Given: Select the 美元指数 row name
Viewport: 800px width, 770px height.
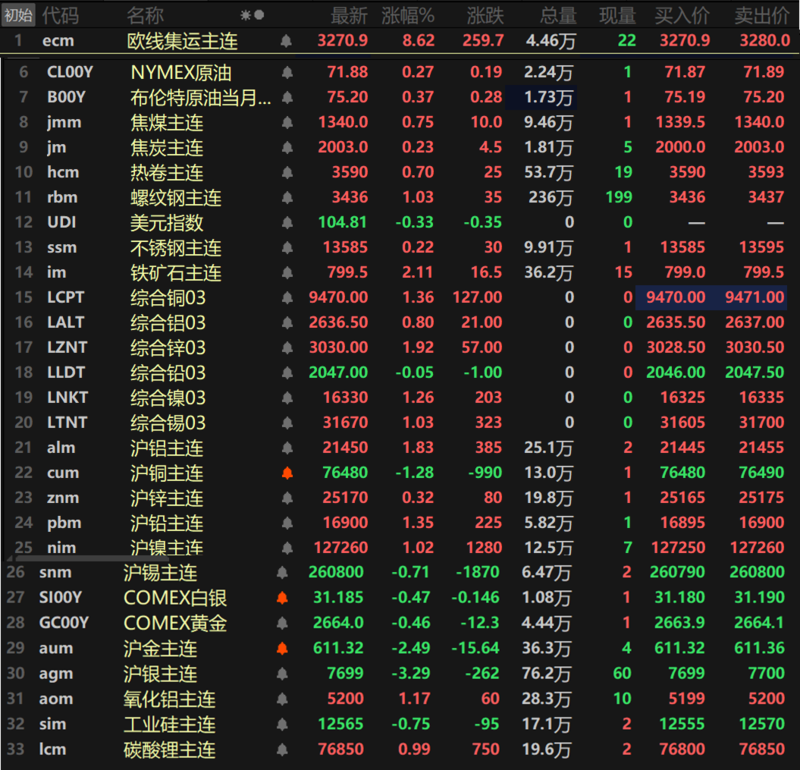Looking at the screenshot, I should click(167, 222).
